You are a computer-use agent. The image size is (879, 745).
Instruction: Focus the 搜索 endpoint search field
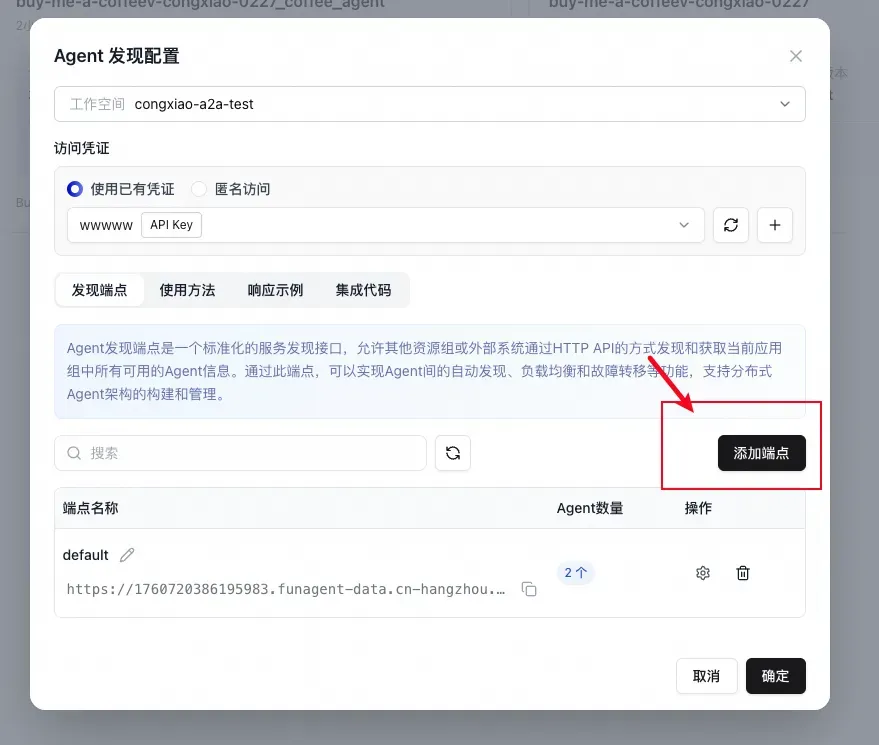click(240, 453)
